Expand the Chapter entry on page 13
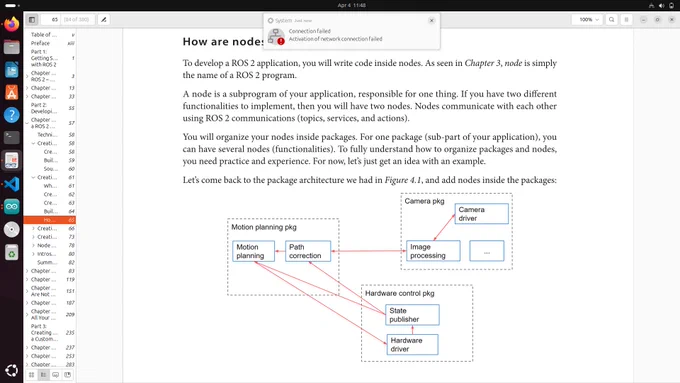This screenshot has height=383, width=680. pos(27,88)
